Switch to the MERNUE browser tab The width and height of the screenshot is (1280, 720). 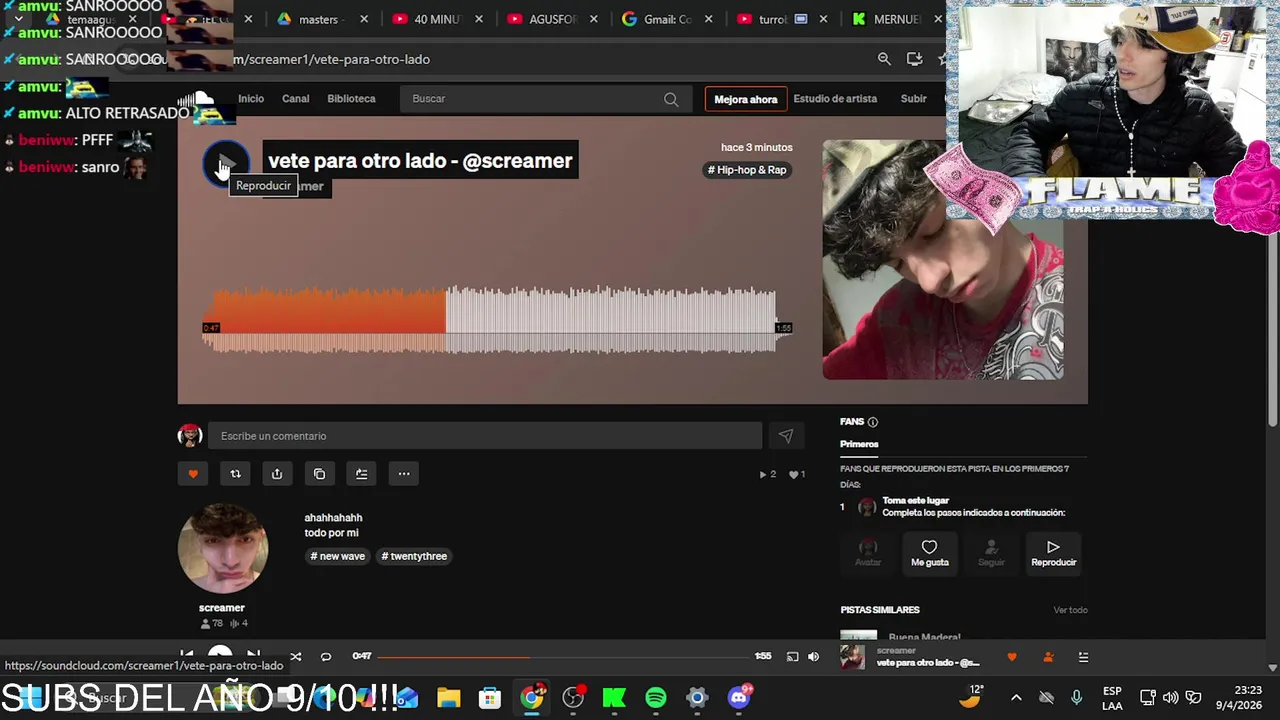[896, 19]
